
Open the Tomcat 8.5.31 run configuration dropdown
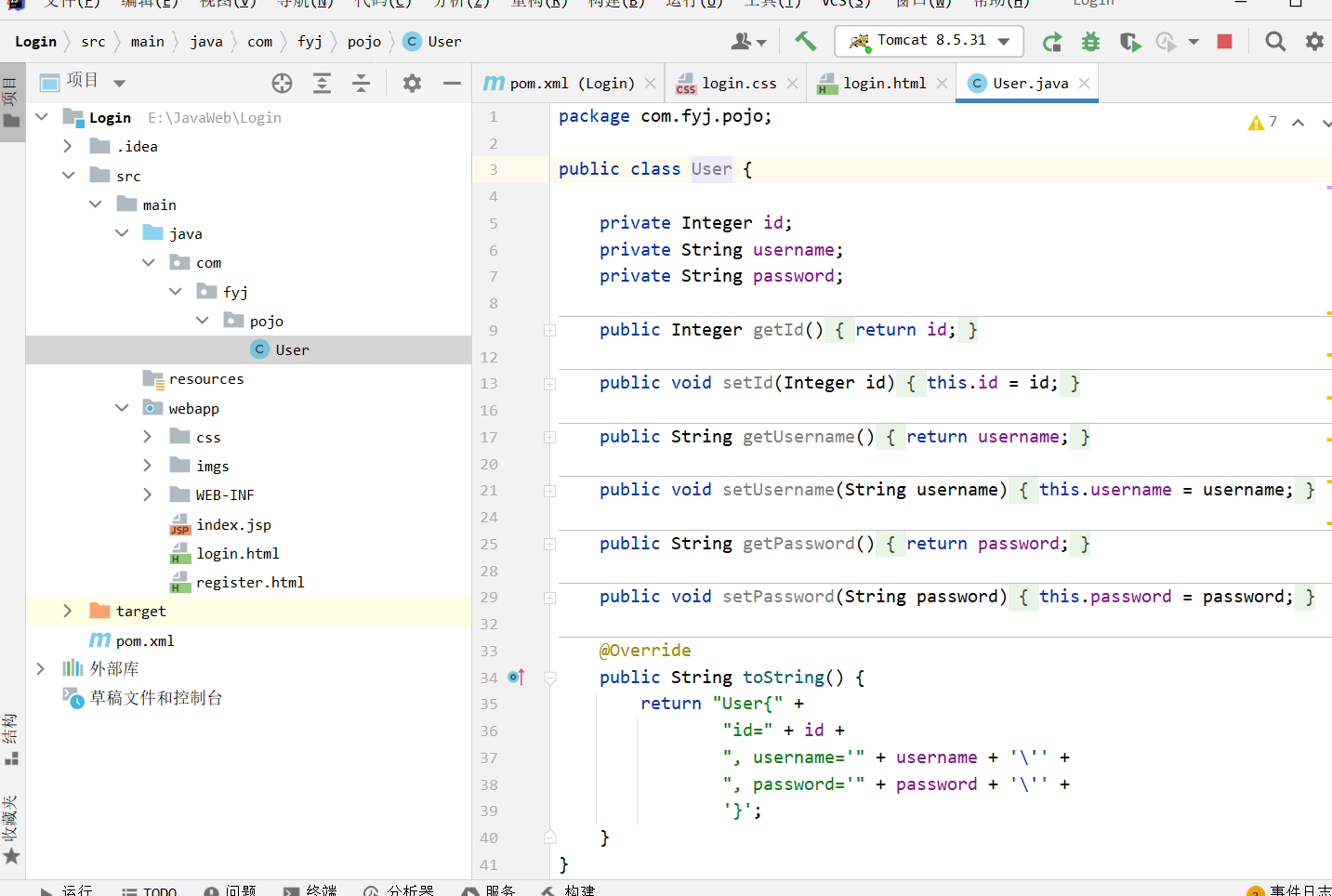[930, 41]
